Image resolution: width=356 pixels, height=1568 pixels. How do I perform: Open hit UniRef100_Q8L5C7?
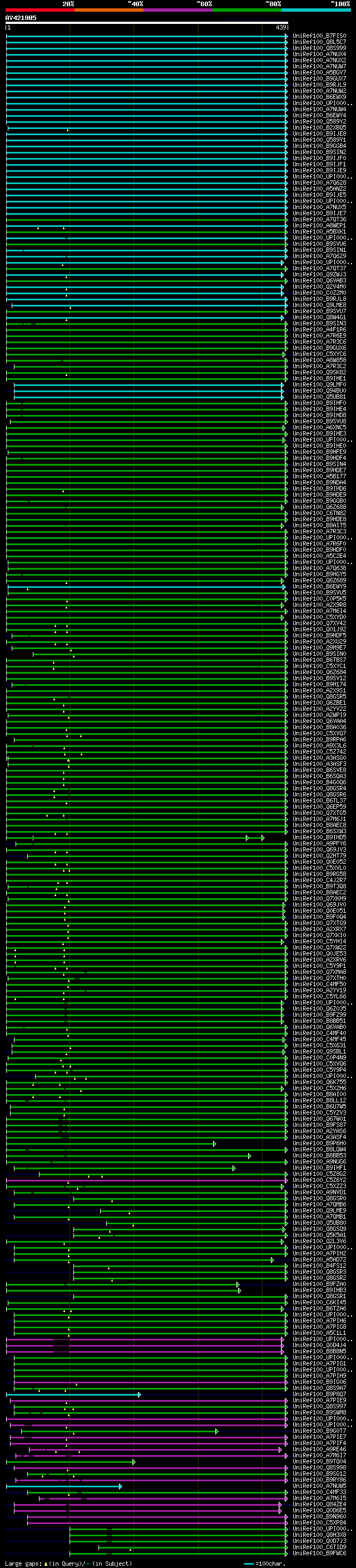(319, 42)
